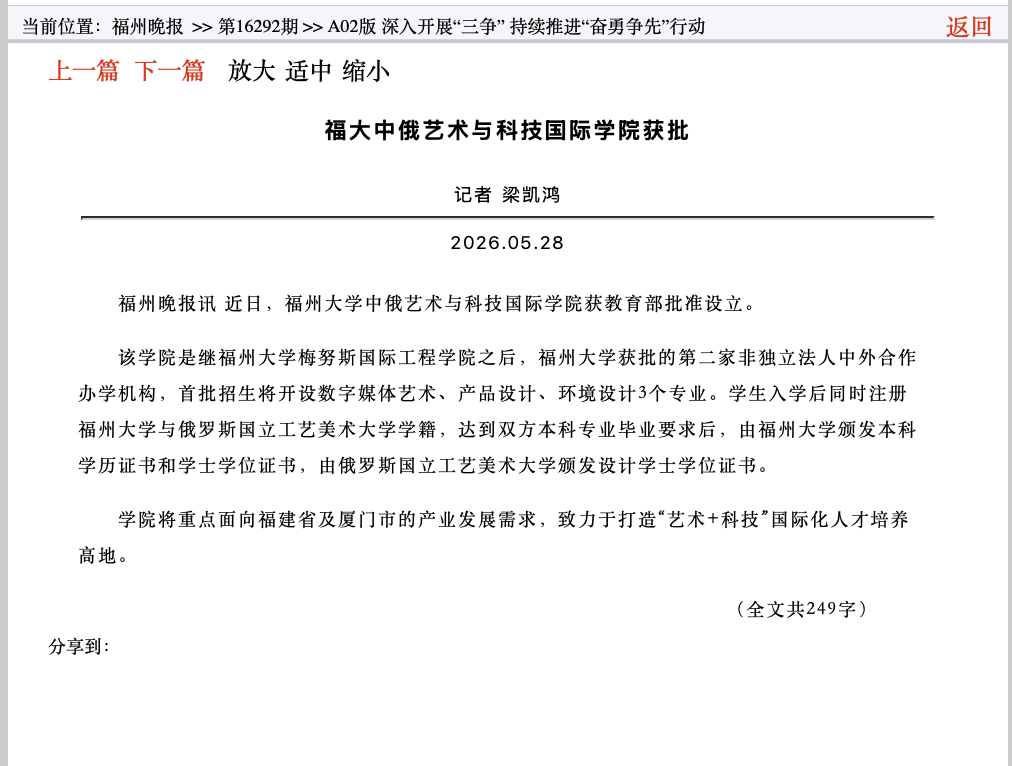Open A02版 section in the breadcrumb
This screenshot has height=766, width=1012.
[516, 26]
